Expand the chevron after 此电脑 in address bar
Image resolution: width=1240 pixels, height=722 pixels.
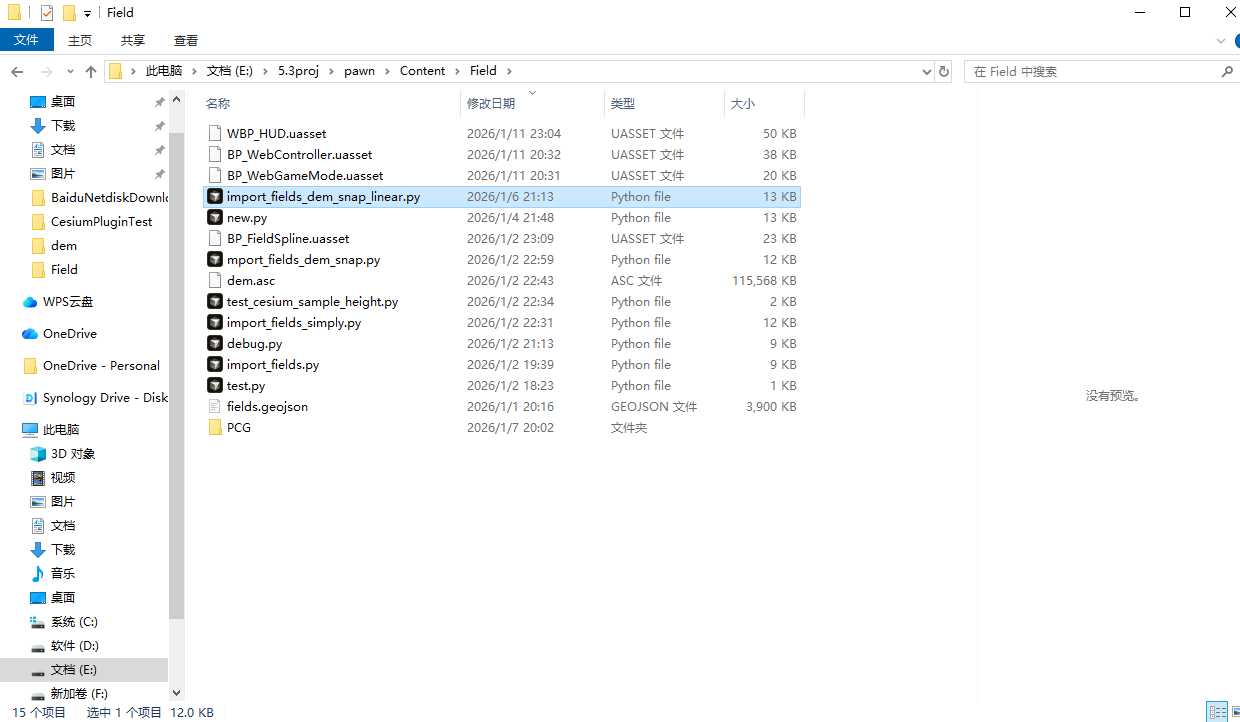point(194,71)
